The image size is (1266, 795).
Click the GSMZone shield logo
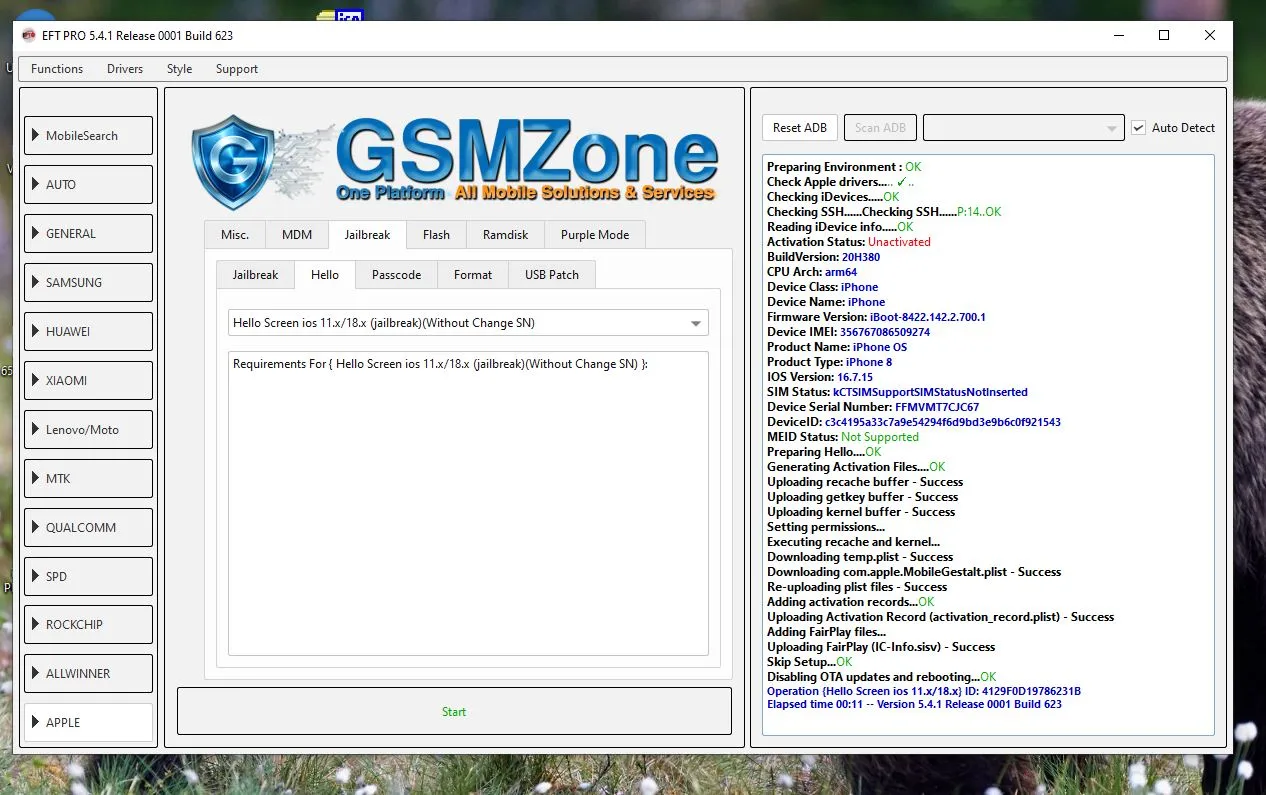pyautogui.click(x=231, y=160)
